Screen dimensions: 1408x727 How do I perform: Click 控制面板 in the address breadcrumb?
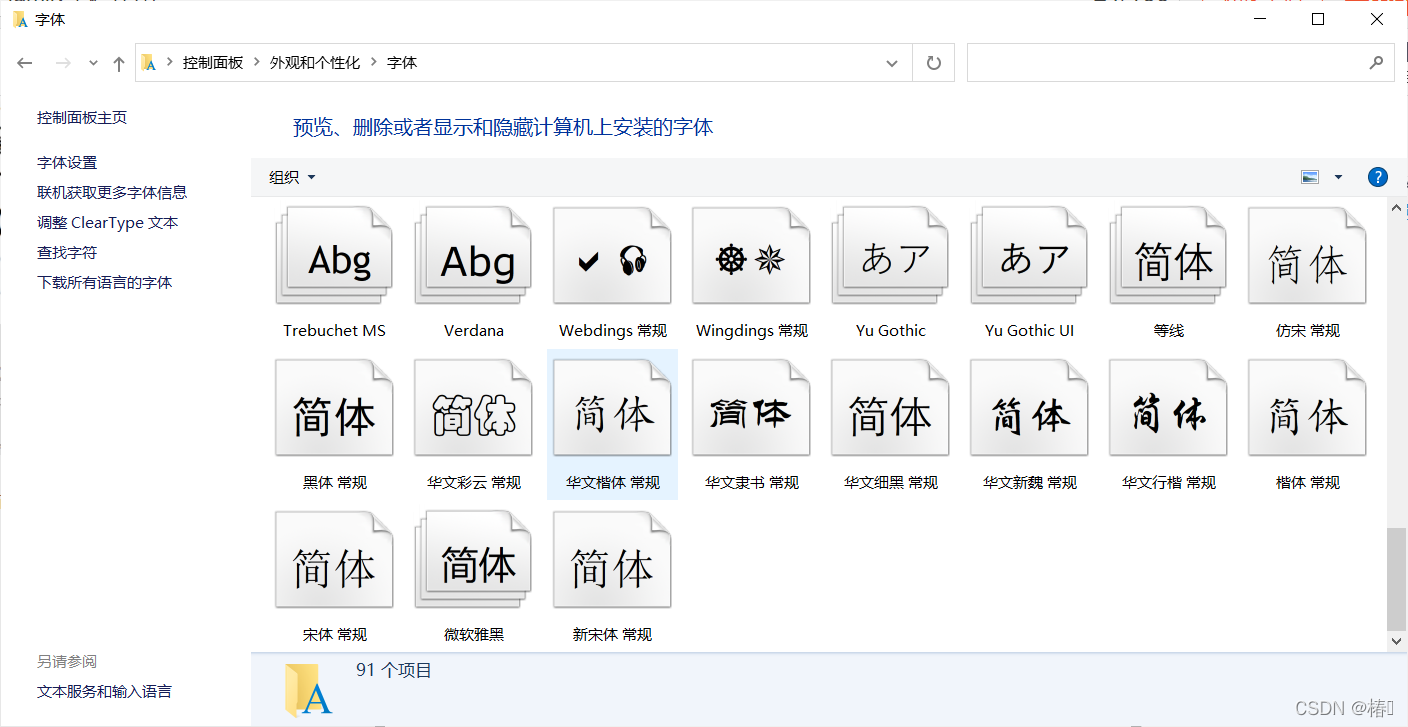(x=213, y=62)
